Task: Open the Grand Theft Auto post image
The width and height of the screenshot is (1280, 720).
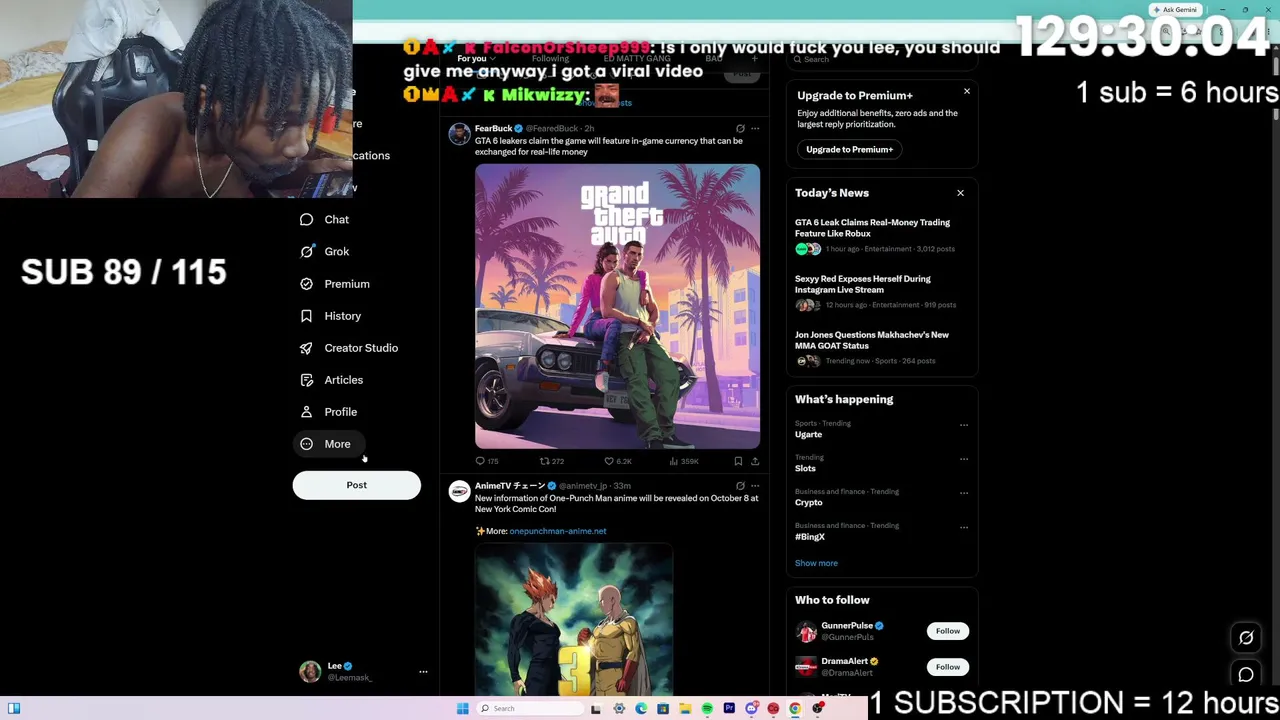Action: click(x=617, y=306)
